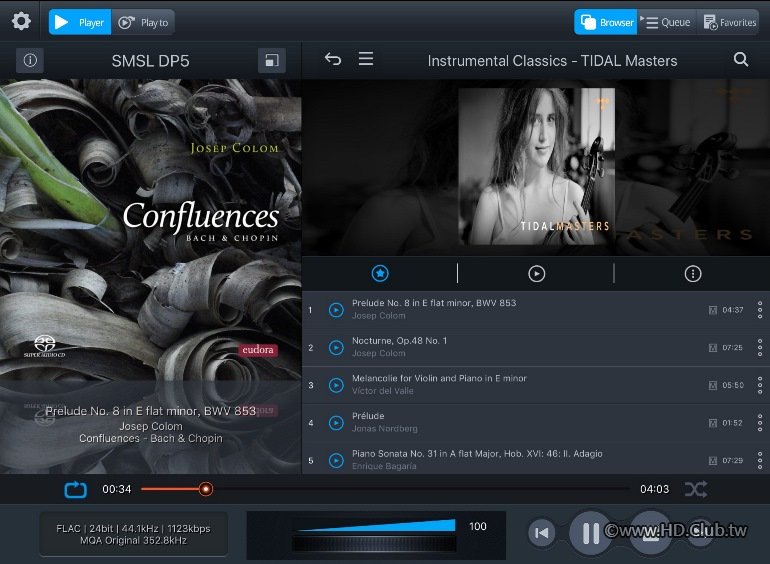Go back using the return arrow icon
Viewport: 770px width, 564px height.
(333, 60)
